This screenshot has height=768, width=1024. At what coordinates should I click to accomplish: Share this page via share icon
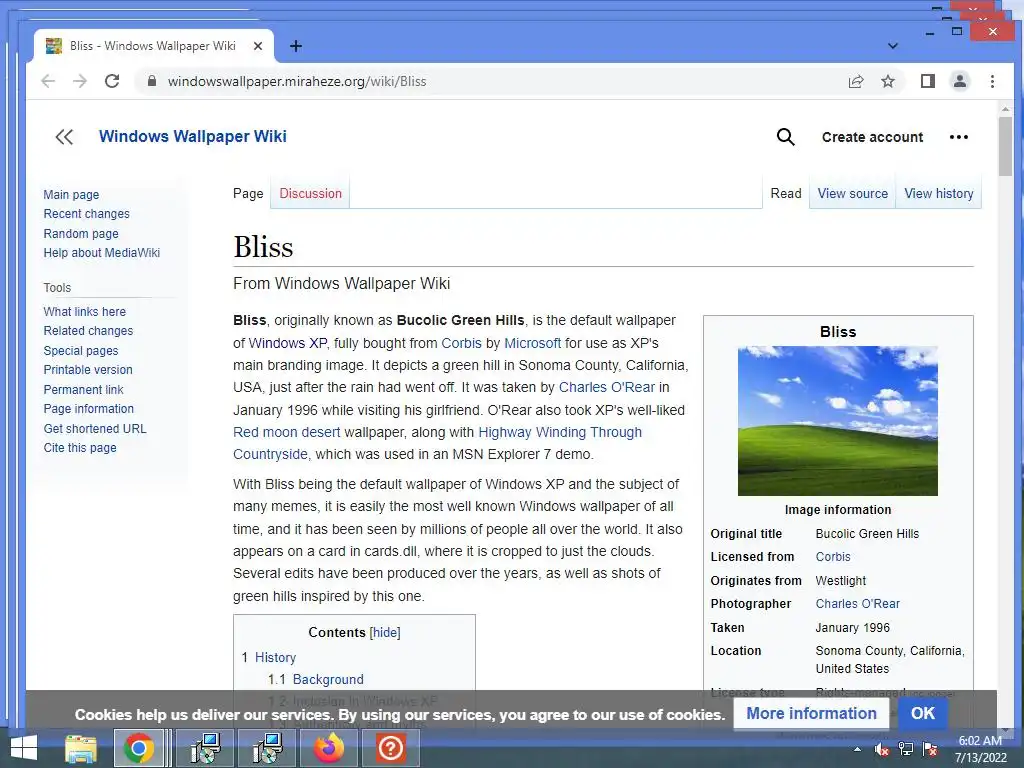(x=856, y=81)
